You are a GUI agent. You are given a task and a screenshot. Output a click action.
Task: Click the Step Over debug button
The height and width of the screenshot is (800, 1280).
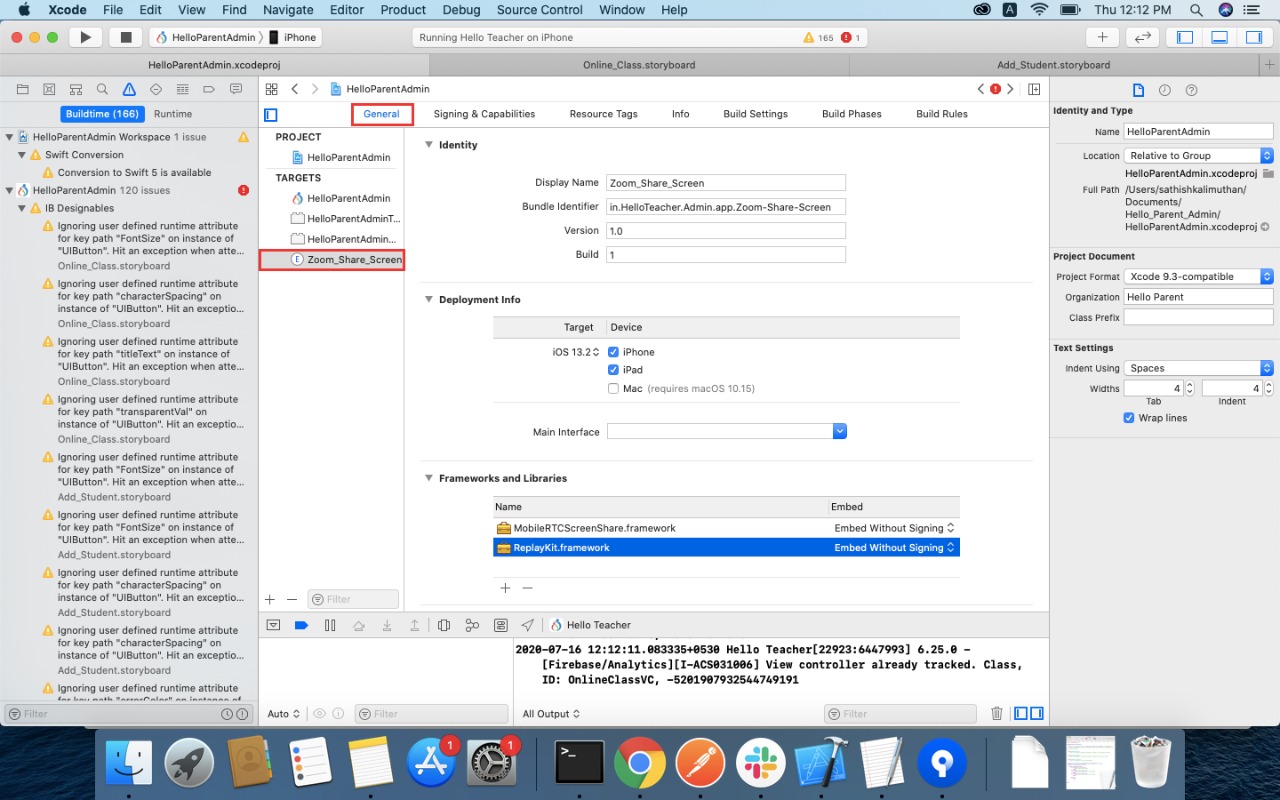coord(358,626)
